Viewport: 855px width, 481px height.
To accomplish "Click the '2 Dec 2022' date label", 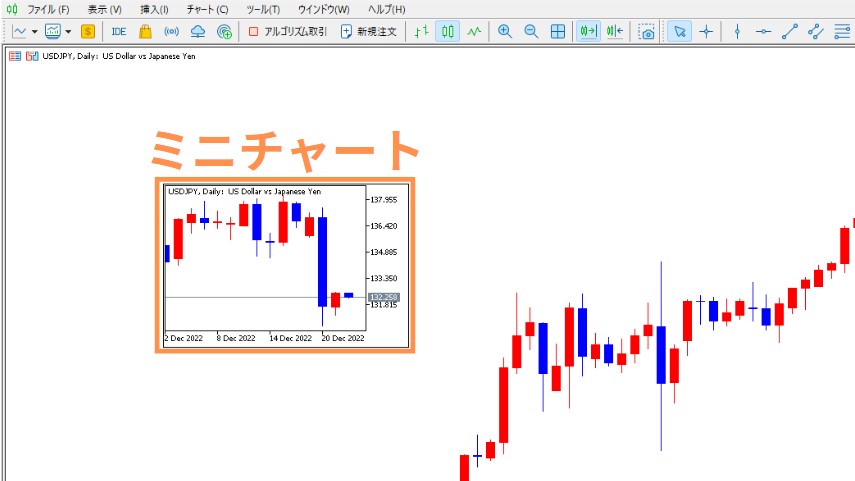I will point(184,338).
